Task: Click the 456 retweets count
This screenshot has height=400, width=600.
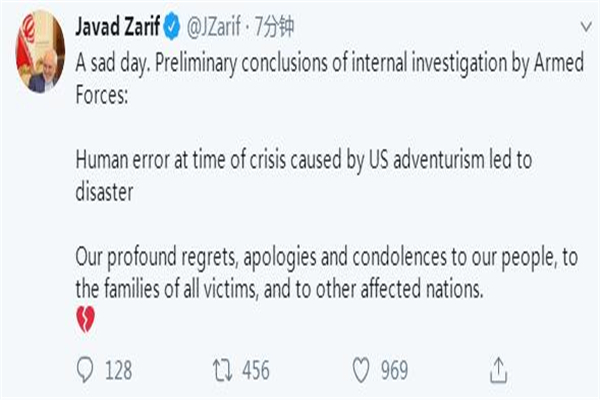Action: (255, 371)
